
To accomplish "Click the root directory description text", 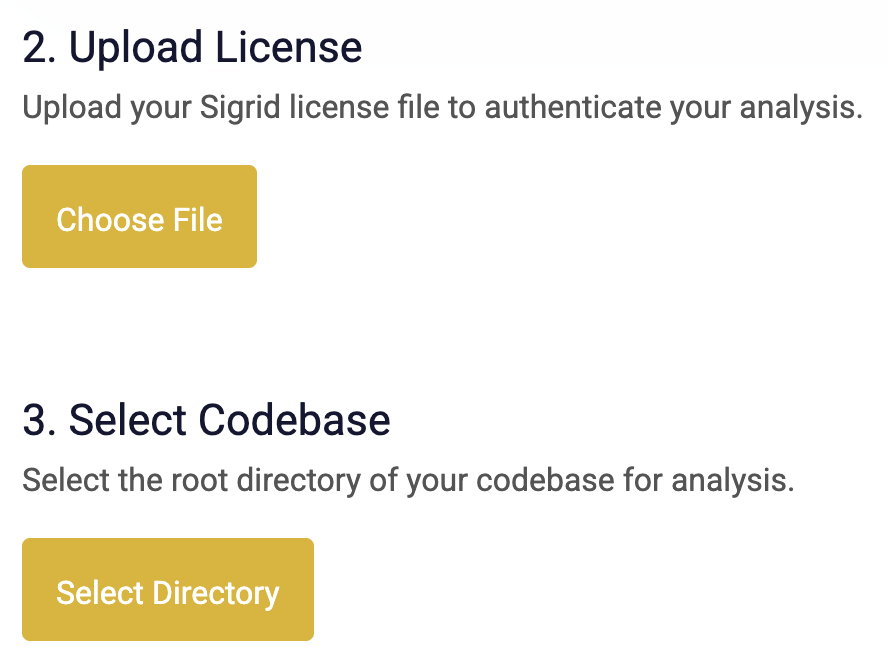I will pos(408,481).
